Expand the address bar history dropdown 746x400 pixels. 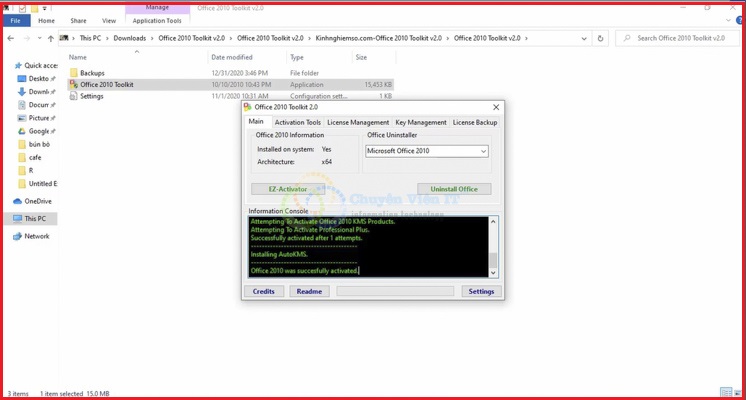(x=585, y=39)
